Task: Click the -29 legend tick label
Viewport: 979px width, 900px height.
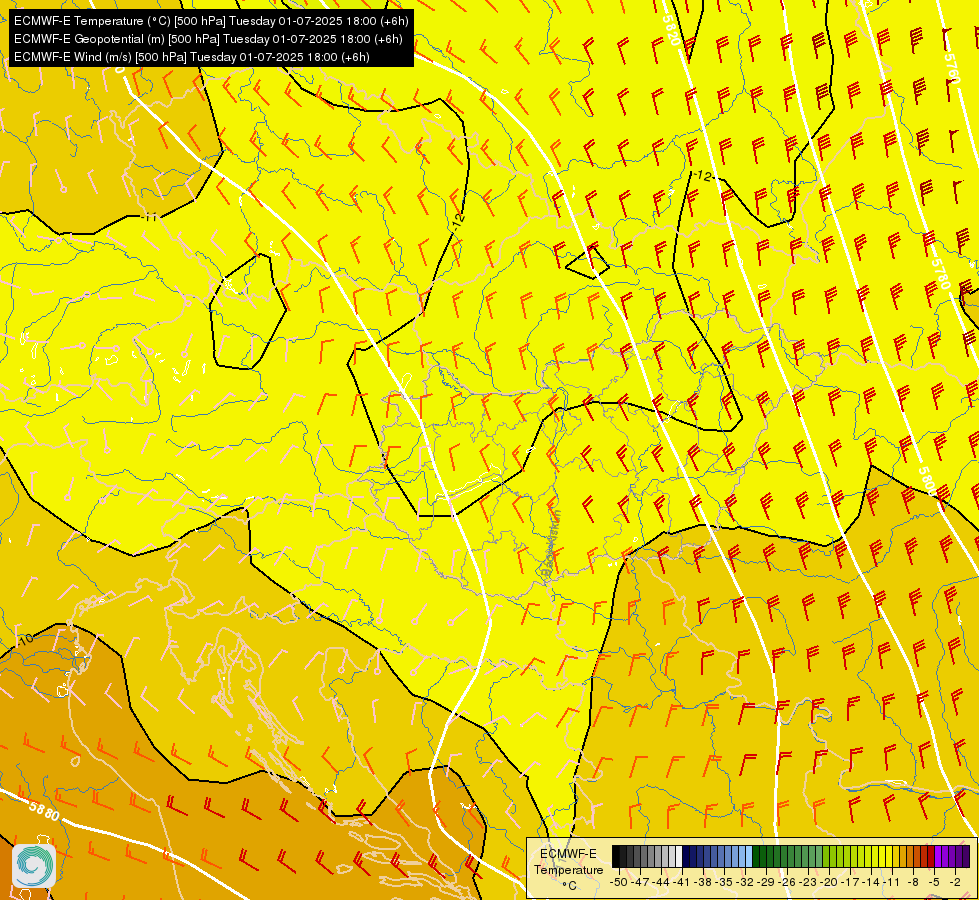Action: pyautogui.click(x=766, y=883)
